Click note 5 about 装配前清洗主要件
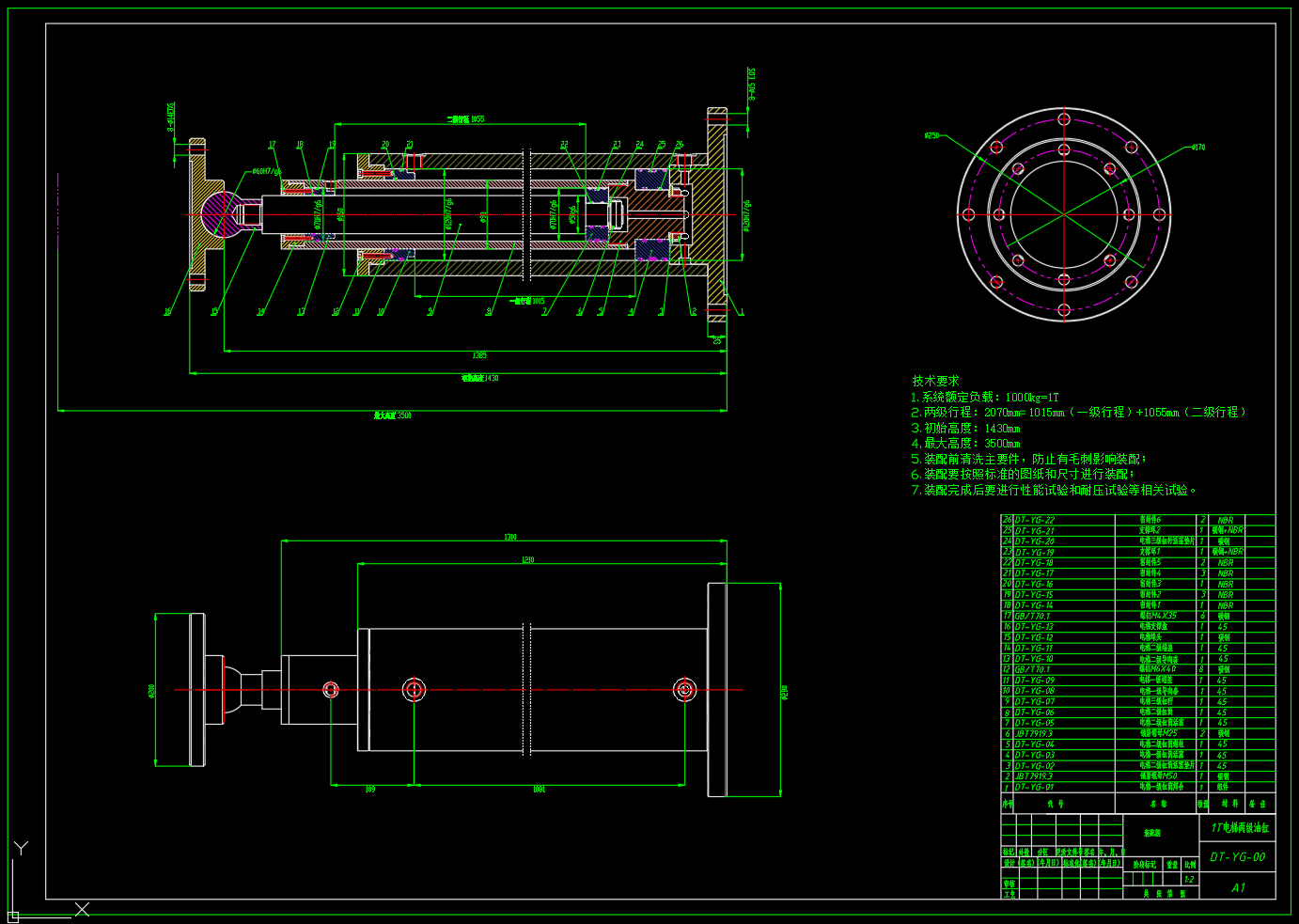 [x=1029, y=459]
